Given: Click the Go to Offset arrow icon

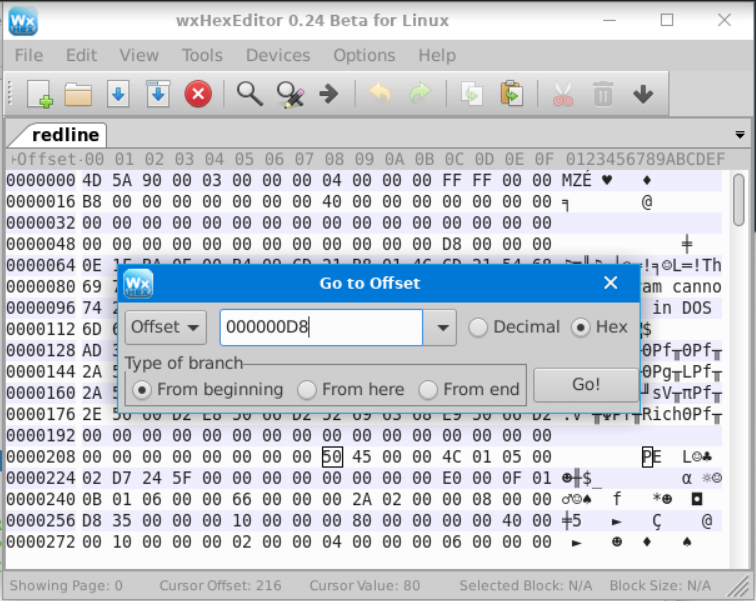Looking at the screenshot, I should tap(329, 93).
